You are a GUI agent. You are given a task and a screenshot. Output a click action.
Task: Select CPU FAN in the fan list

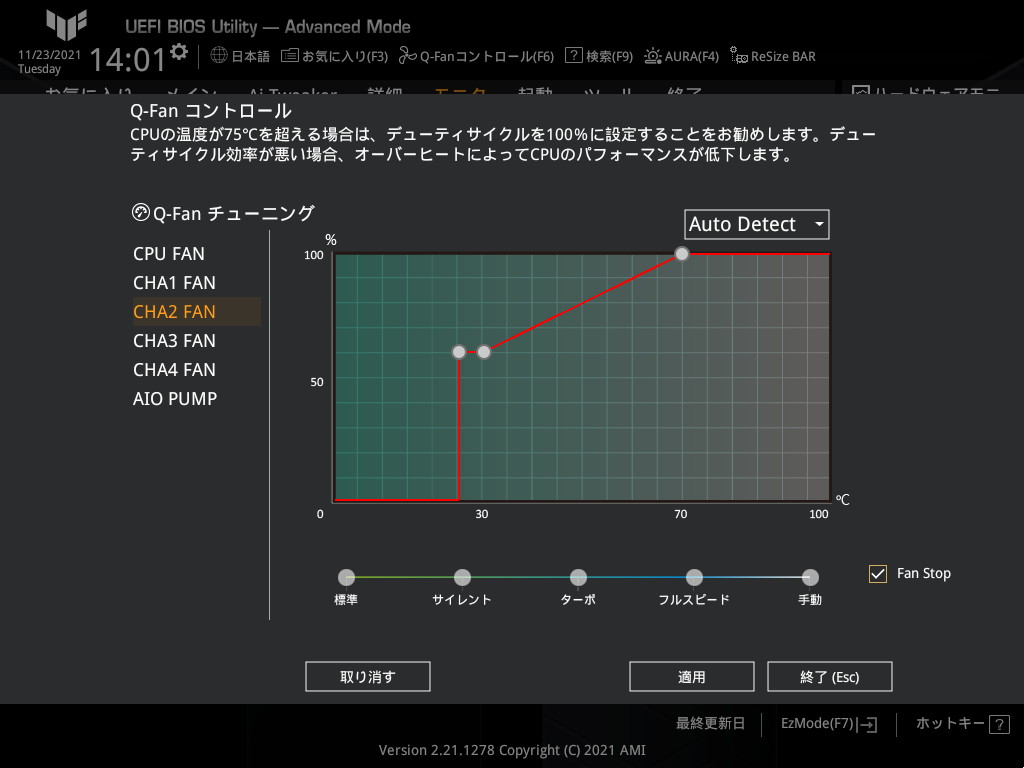(196, 253)
